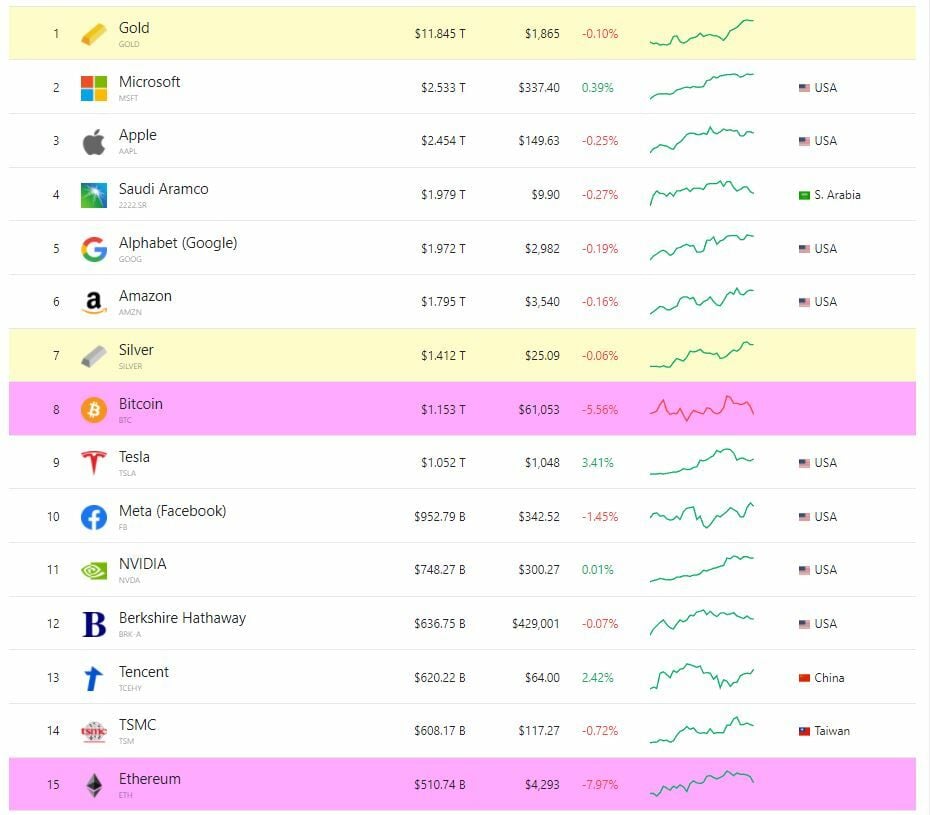Click the Apple logo icon
The image size is (930, 815).
(x=94, y=142)
